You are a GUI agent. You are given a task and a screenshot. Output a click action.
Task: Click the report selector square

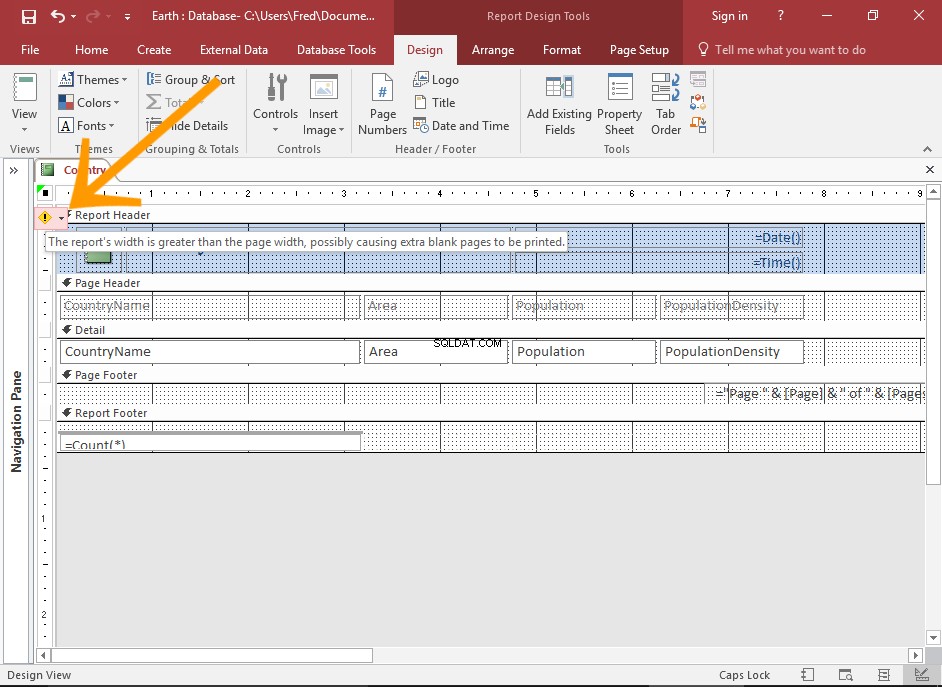point(45,193)
